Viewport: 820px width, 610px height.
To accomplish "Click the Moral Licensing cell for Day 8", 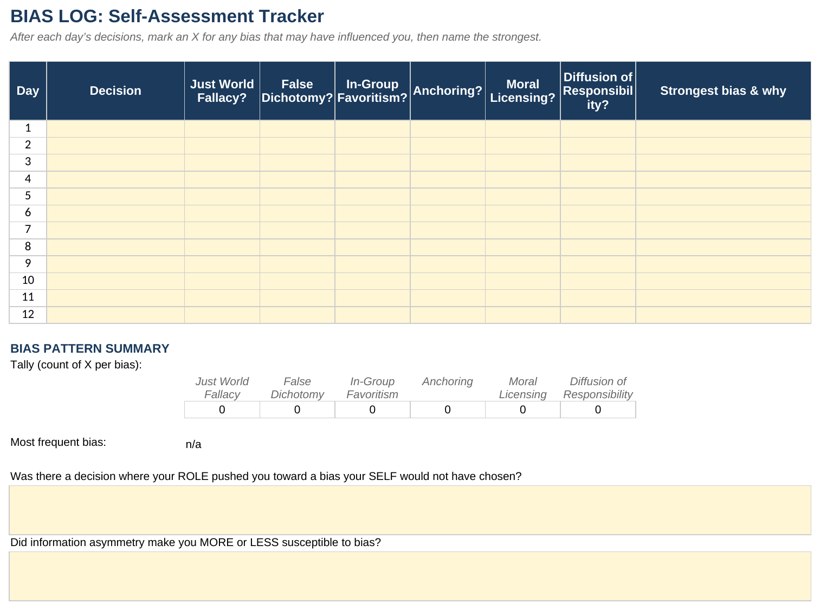I will [522, 247].
